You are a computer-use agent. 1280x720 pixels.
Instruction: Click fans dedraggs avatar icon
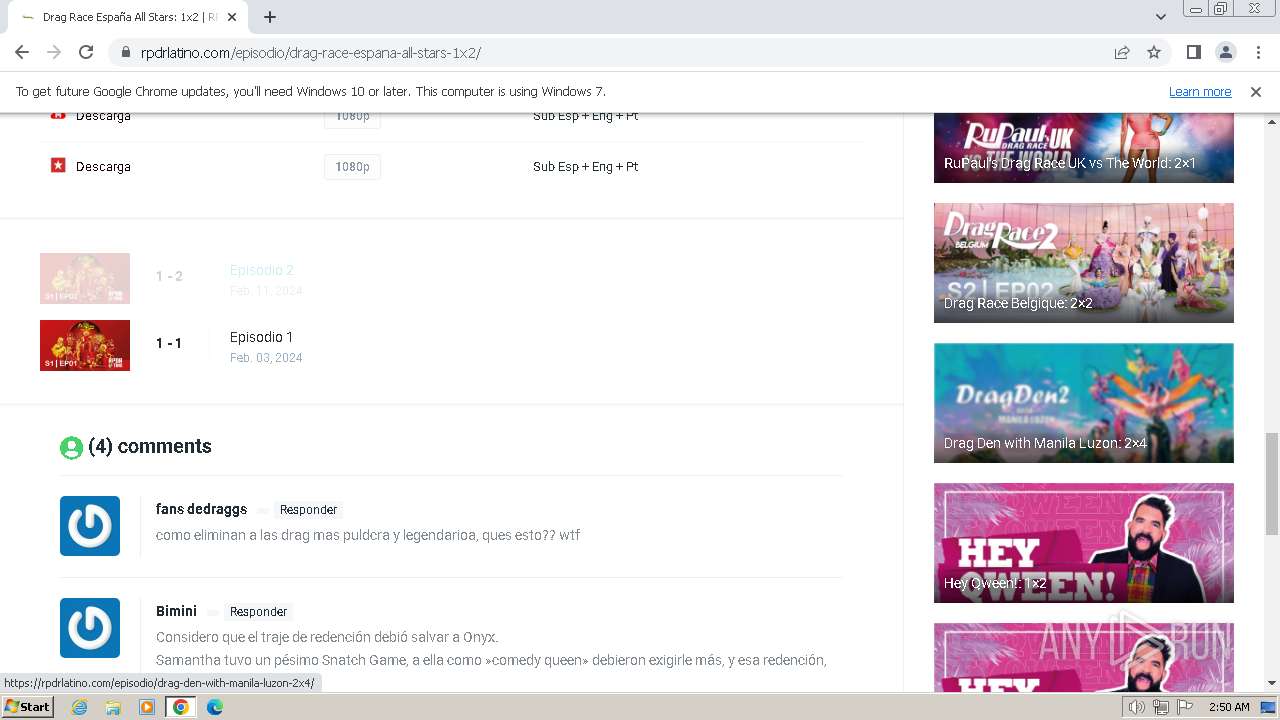pyautogui.click(x=90, y=526)
